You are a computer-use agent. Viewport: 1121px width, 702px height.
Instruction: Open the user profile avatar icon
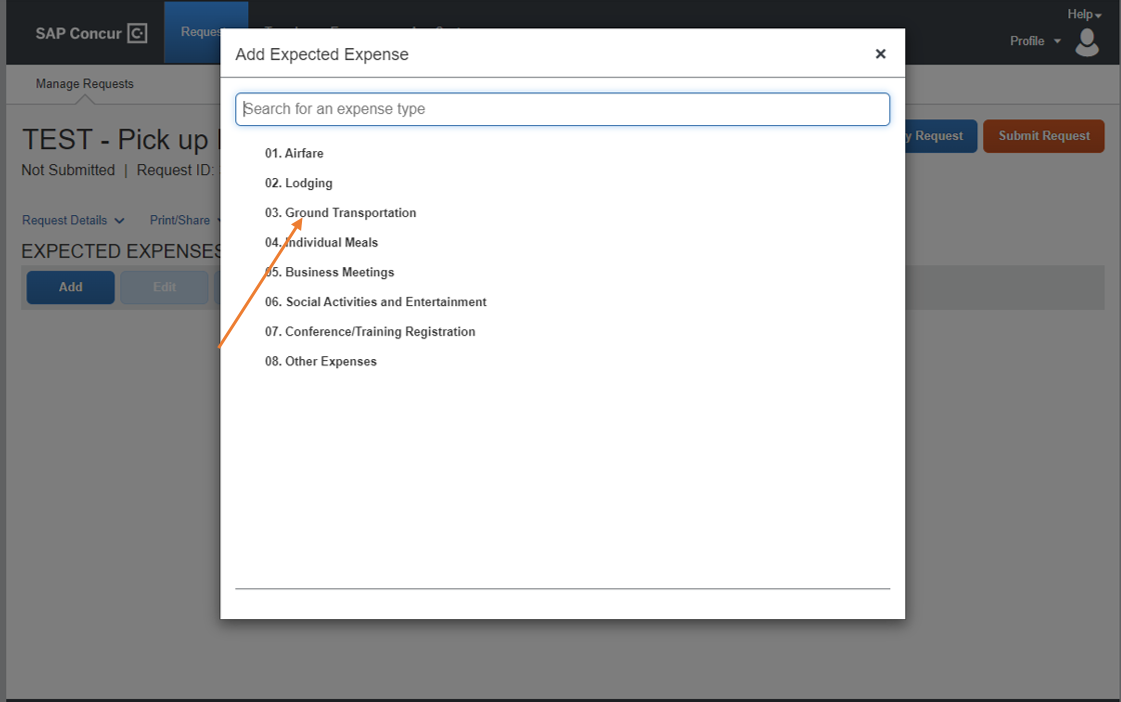pos(1087,42)
